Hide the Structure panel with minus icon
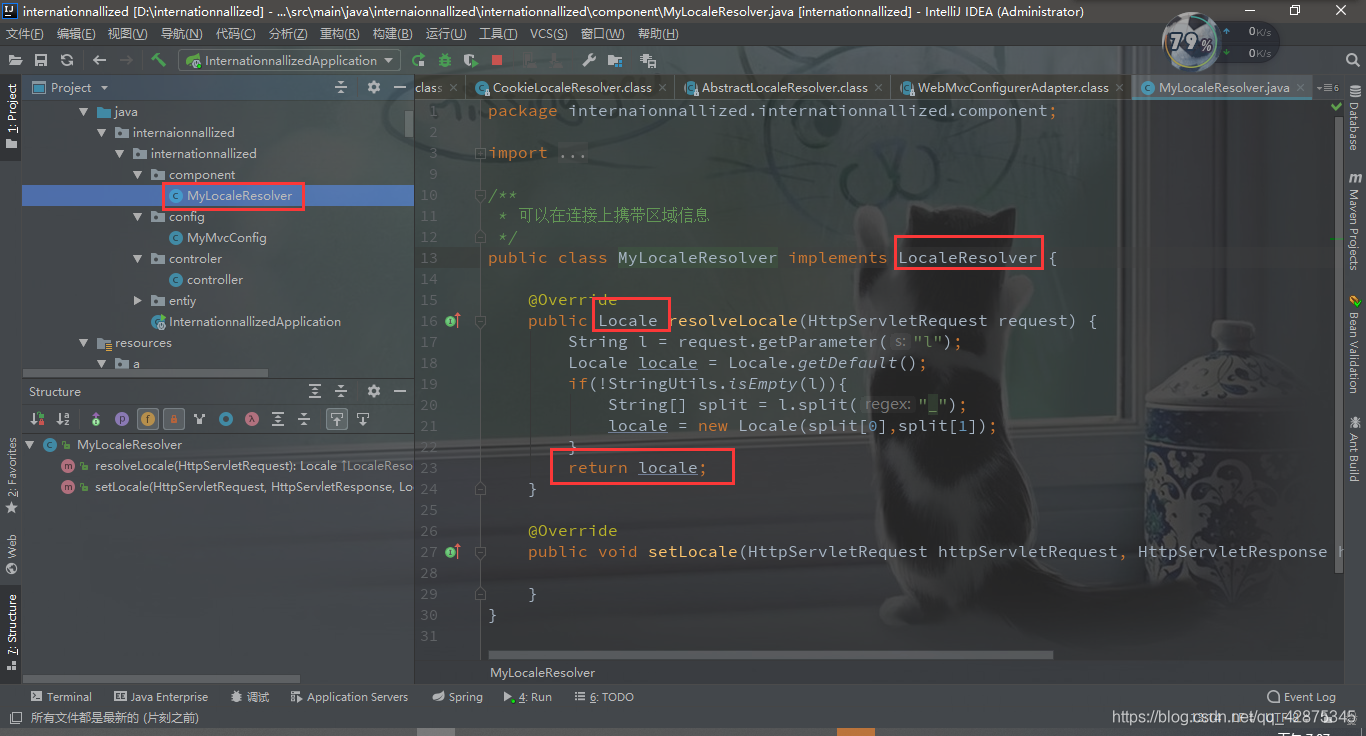The height and width of the screenshot is (736, 1366). 400,391
